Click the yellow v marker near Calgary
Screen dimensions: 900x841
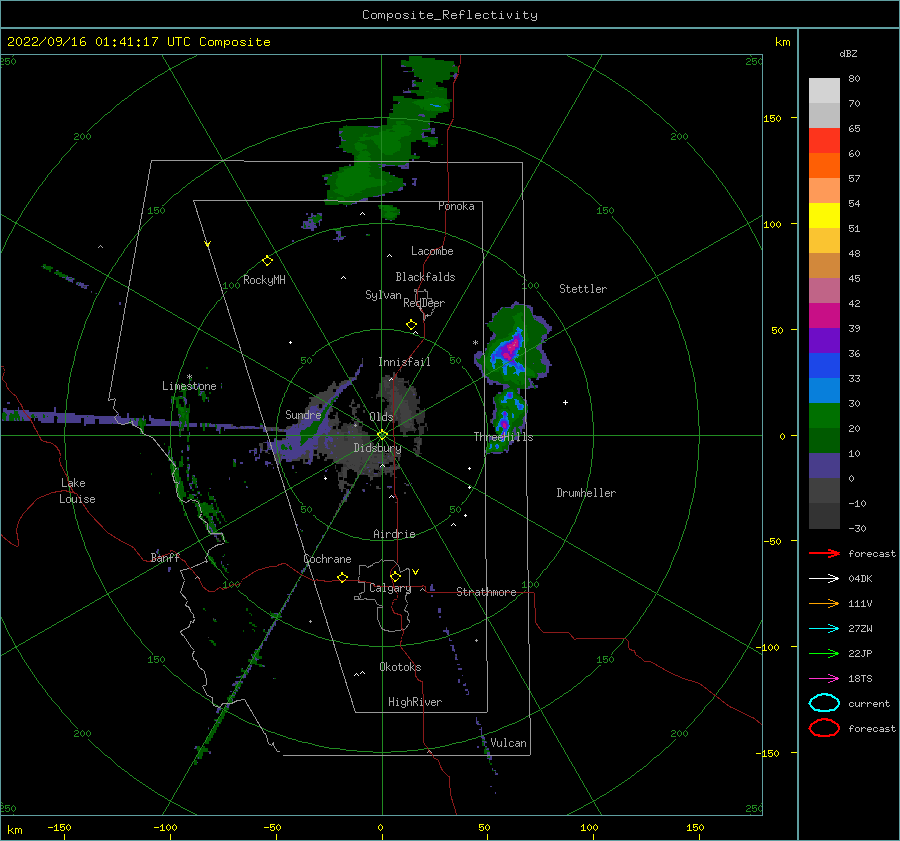[415, 572]
